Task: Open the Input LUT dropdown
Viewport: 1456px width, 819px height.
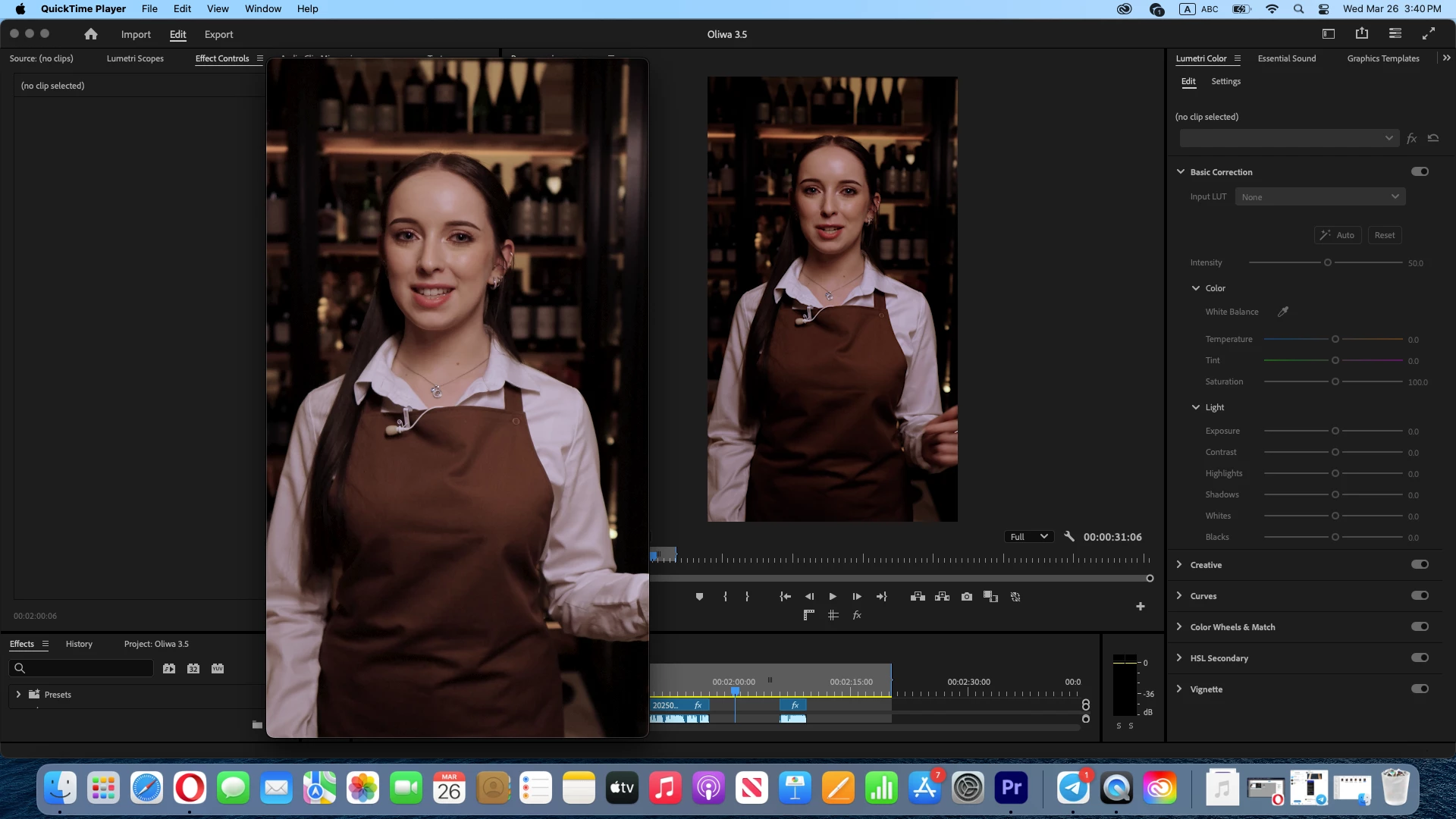Action: pyautogui.click(x=1319, y=196)
